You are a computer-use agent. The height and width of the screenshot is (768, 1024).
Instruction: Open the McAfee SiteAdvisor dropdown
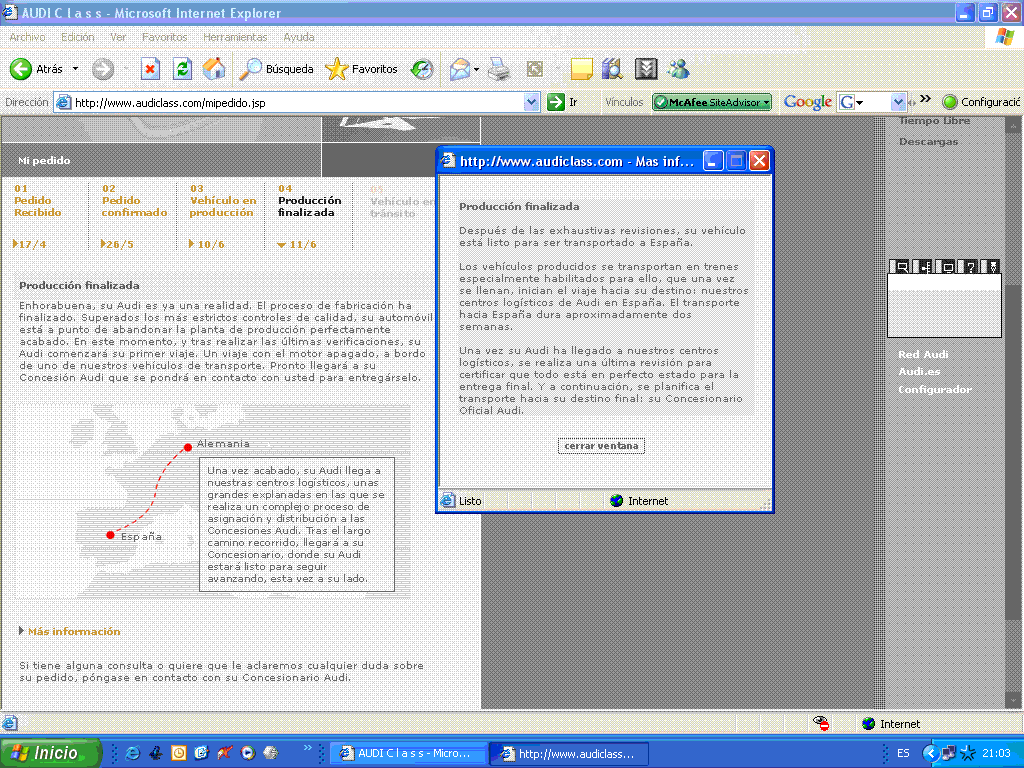pos(766,102)
